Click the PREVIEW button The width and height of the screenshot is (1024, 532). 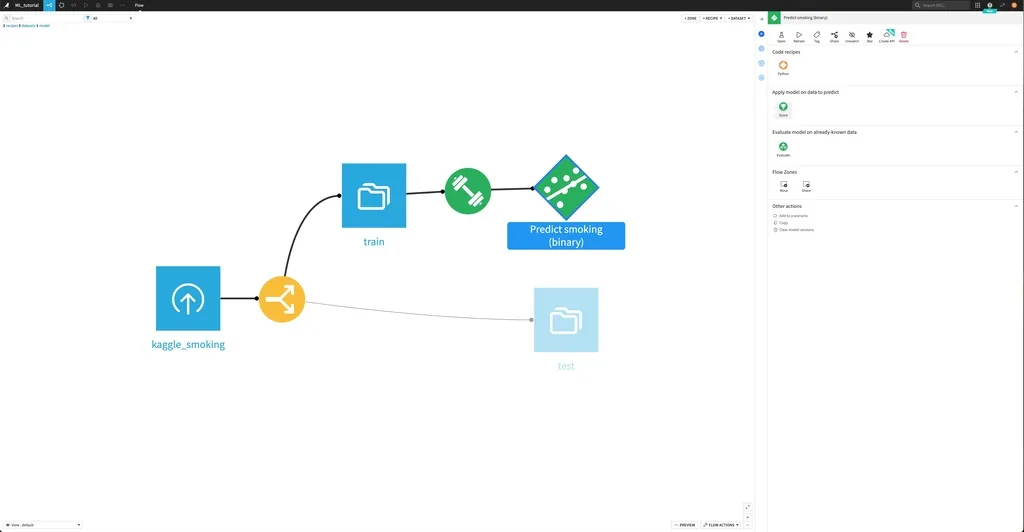[684, 525]
